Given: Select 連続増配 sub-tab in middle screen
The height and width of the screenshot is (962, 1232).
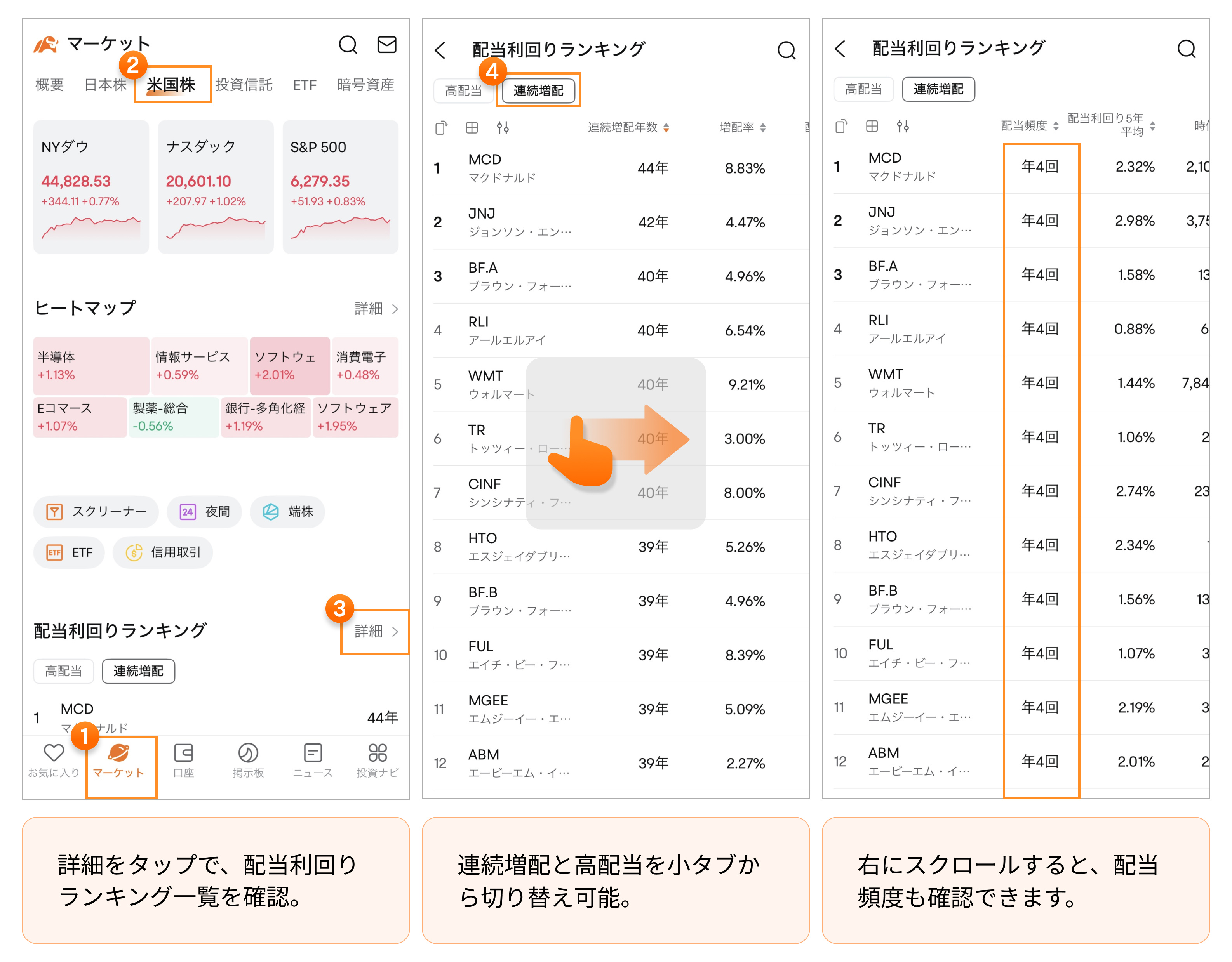Looking at the screenshot, I should pyautogui.click(x=538, y=90).
